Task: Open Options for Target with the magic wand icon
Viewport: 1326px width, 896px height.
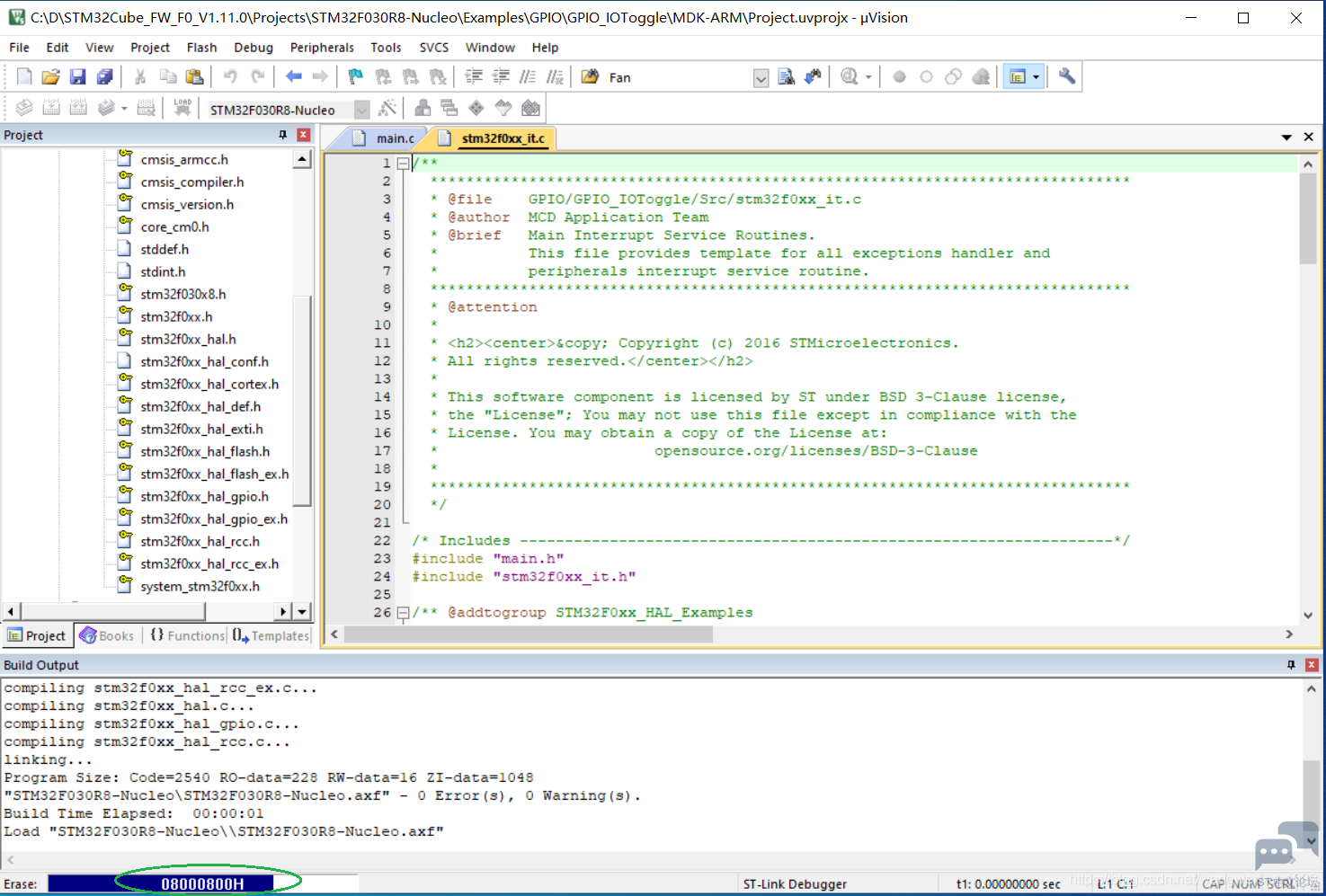Action: click(387, 109)
